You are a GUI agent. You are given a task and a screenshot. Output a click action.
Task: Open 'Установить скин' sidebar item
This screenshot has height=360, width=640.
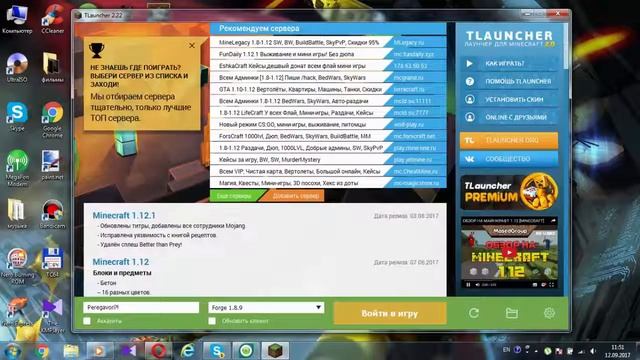pyautogui.click(x=509, y=99)
